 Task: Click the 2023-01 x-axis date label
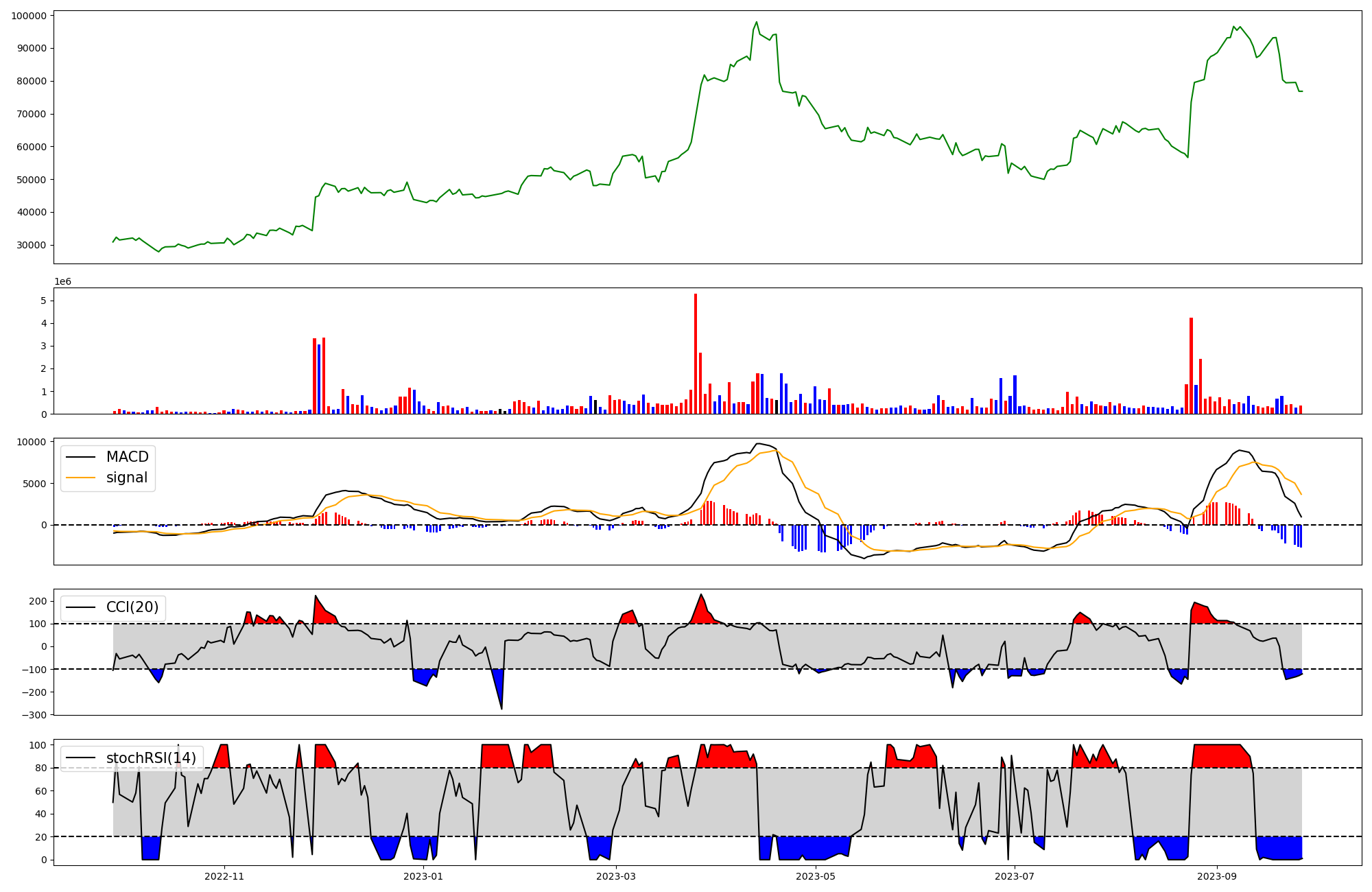point(423,876)
